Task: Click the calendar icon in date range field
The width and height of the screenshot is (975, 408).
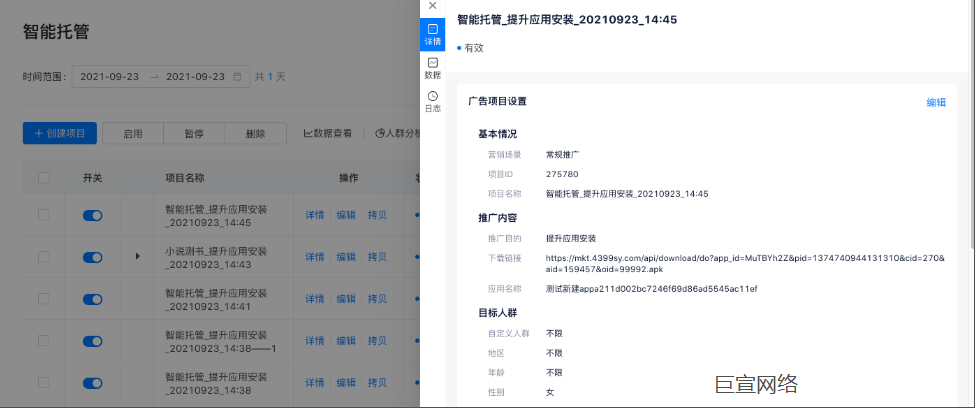Action: tap(237, 77)
